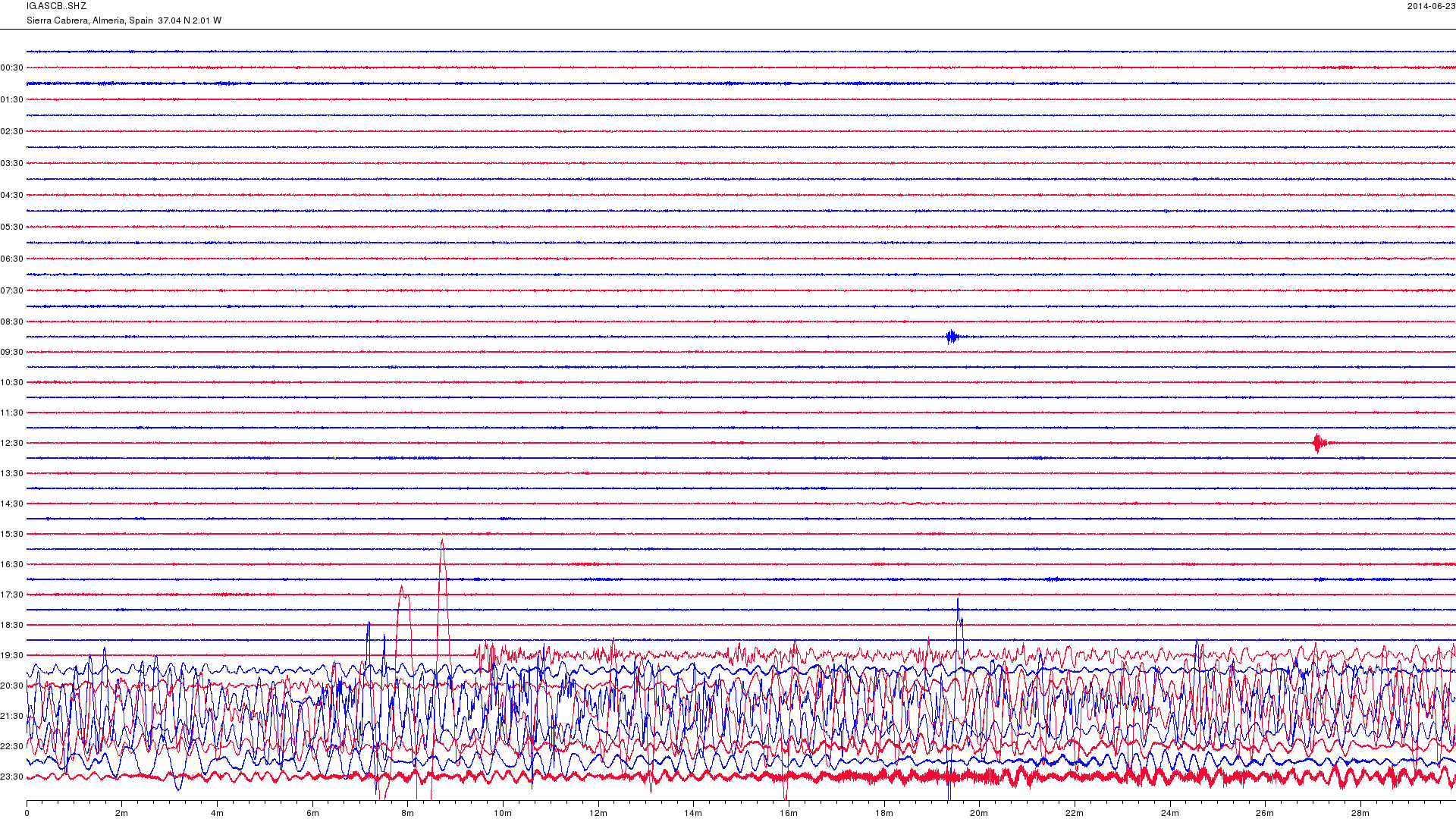The height and width of the screenshot is (819, 1456).
Task: Click the 26m axis label
Action: pos(1265,814)
